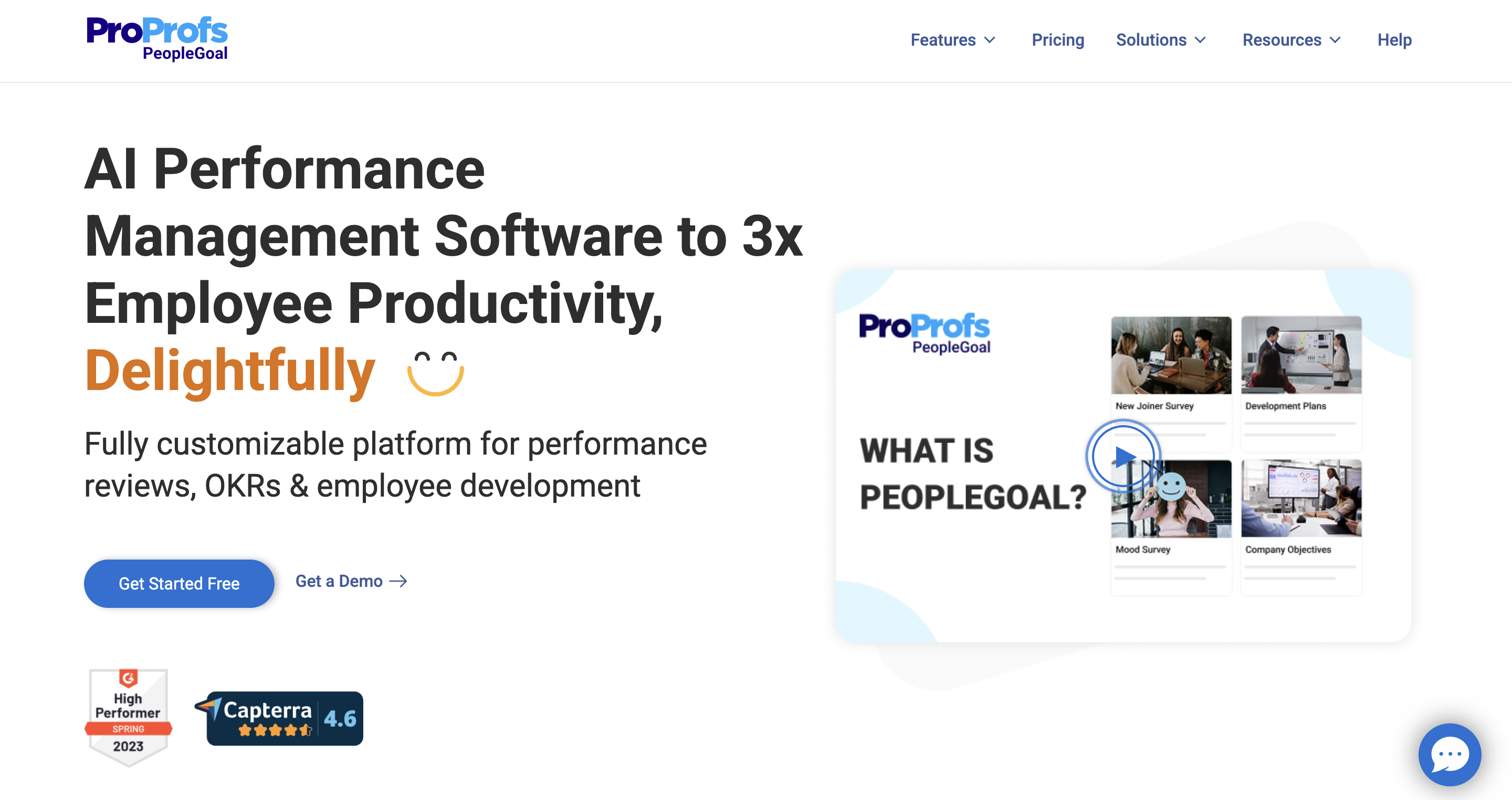1512x800 pixels.
Task: Click the ProProfs PeopleGoal logo in the header
Action: [157, 39]
